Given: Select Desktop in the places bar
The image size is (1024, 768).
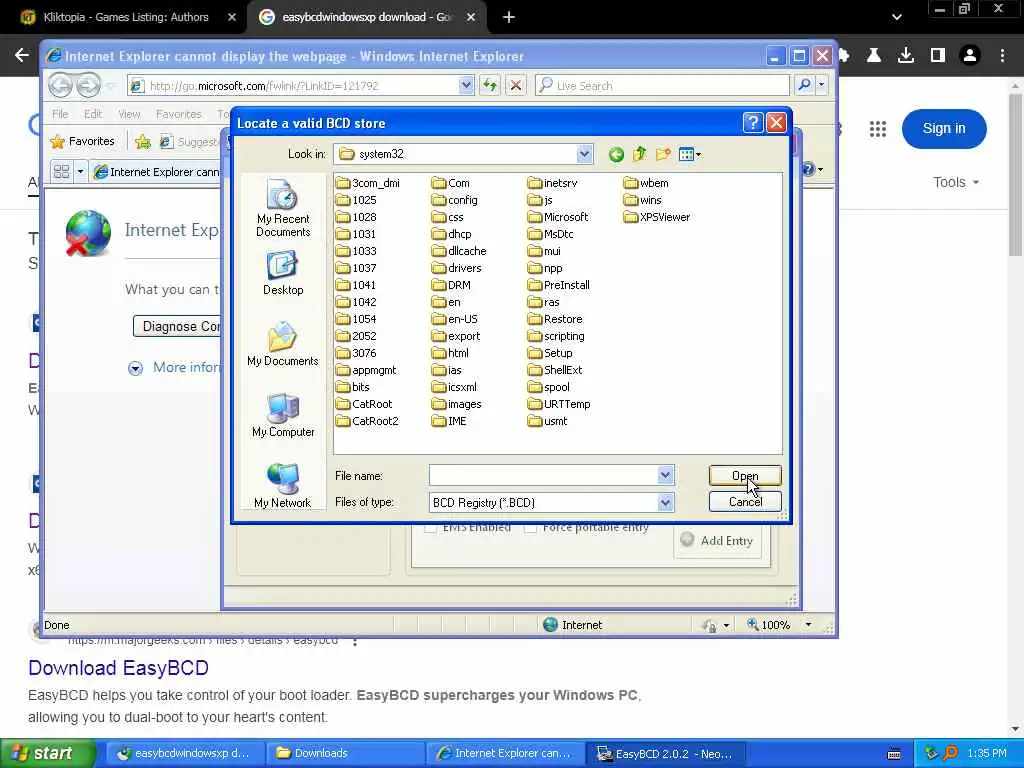Looking at the screenshot, I should [283, 274].
